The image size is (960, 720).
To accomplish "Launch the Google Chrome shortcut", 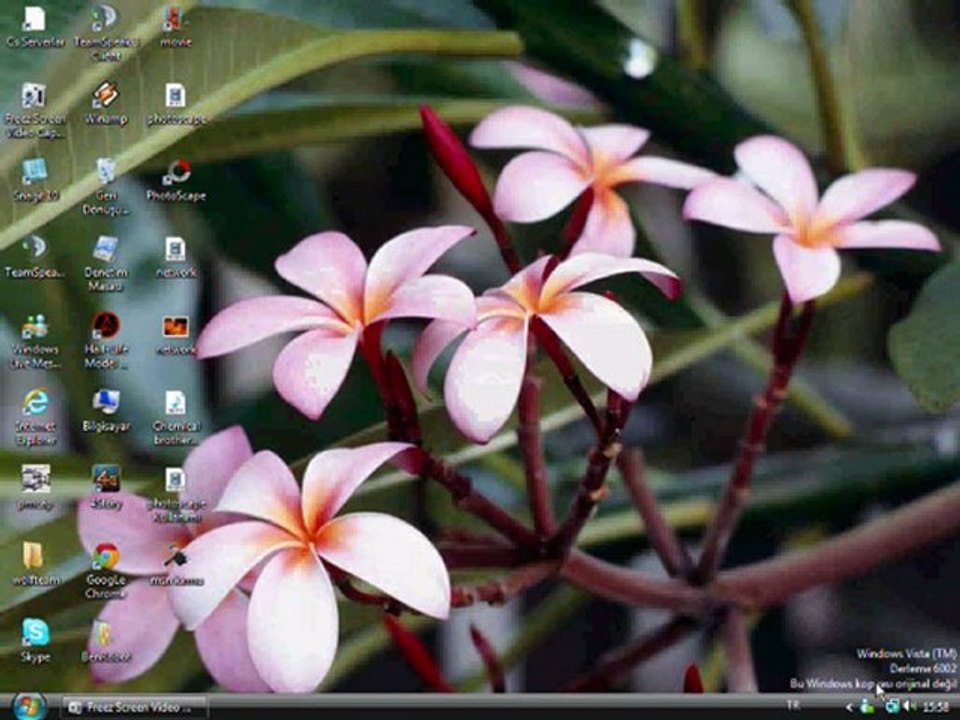I will point(105,571).
